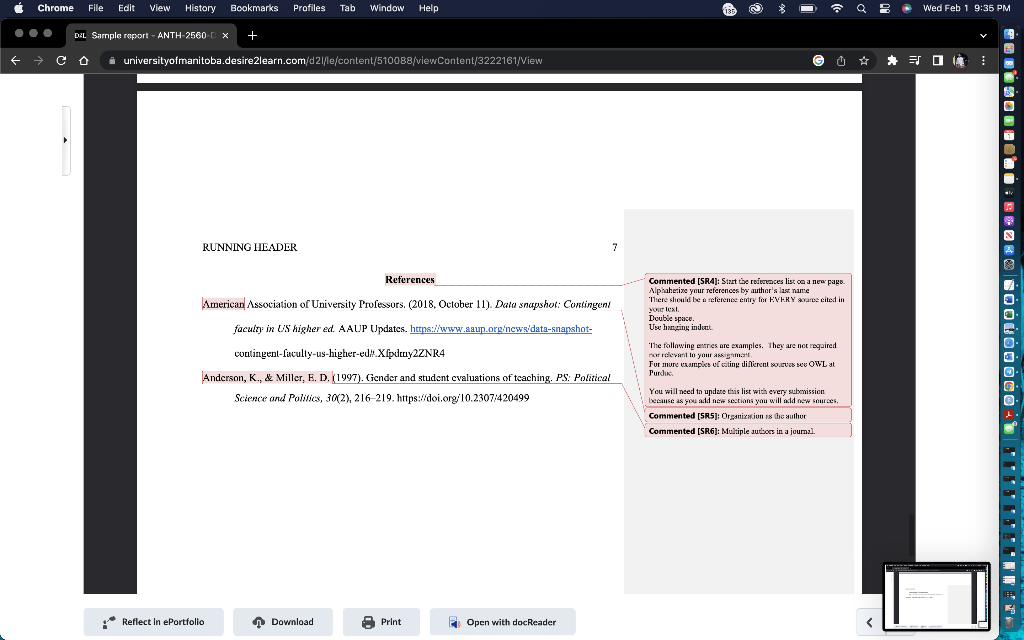Screen dimensions: 1024x640
Task: Click the Google icon inside the address bar
Action: 818,60
